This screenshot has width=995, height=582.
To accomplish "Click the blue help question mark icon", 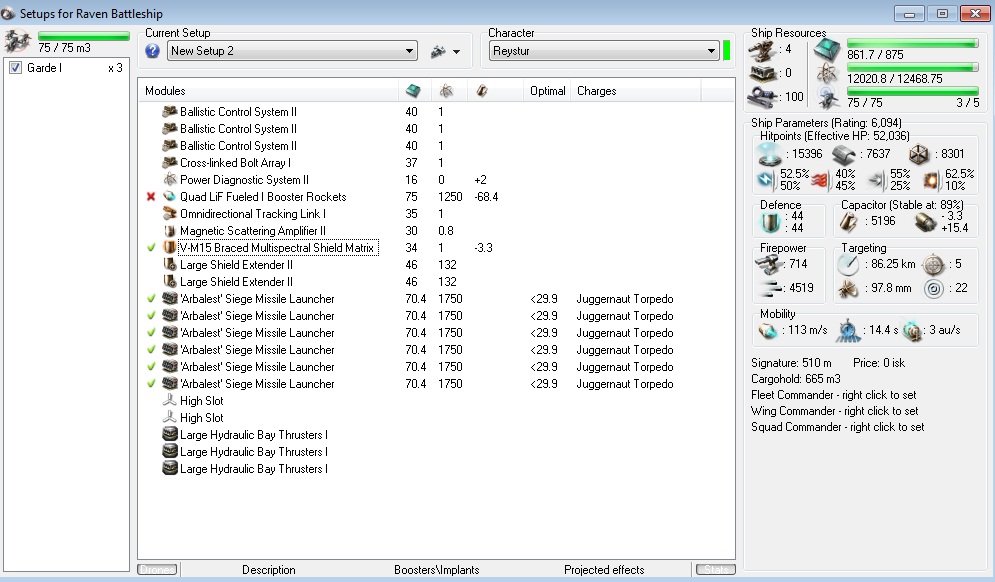I will (152, 51).
